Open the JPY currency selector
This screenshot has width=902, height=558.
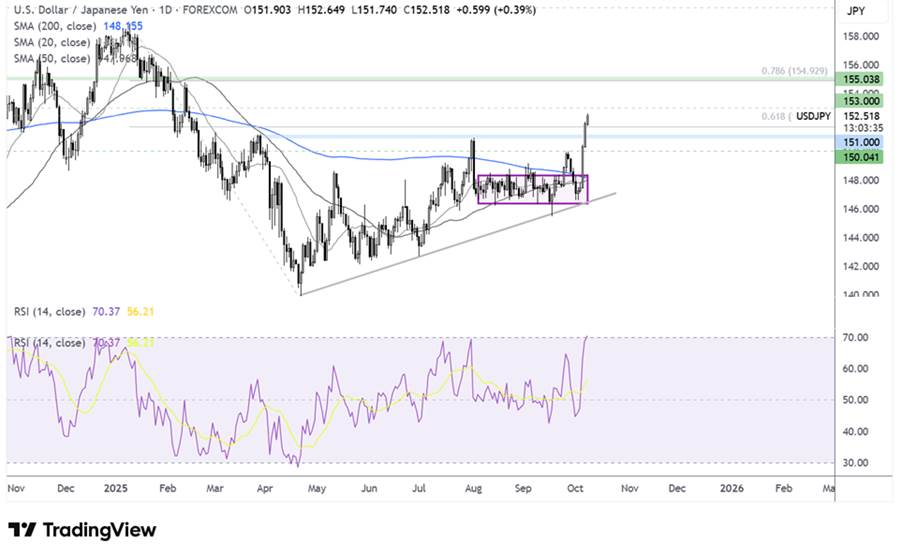point(855,11)
